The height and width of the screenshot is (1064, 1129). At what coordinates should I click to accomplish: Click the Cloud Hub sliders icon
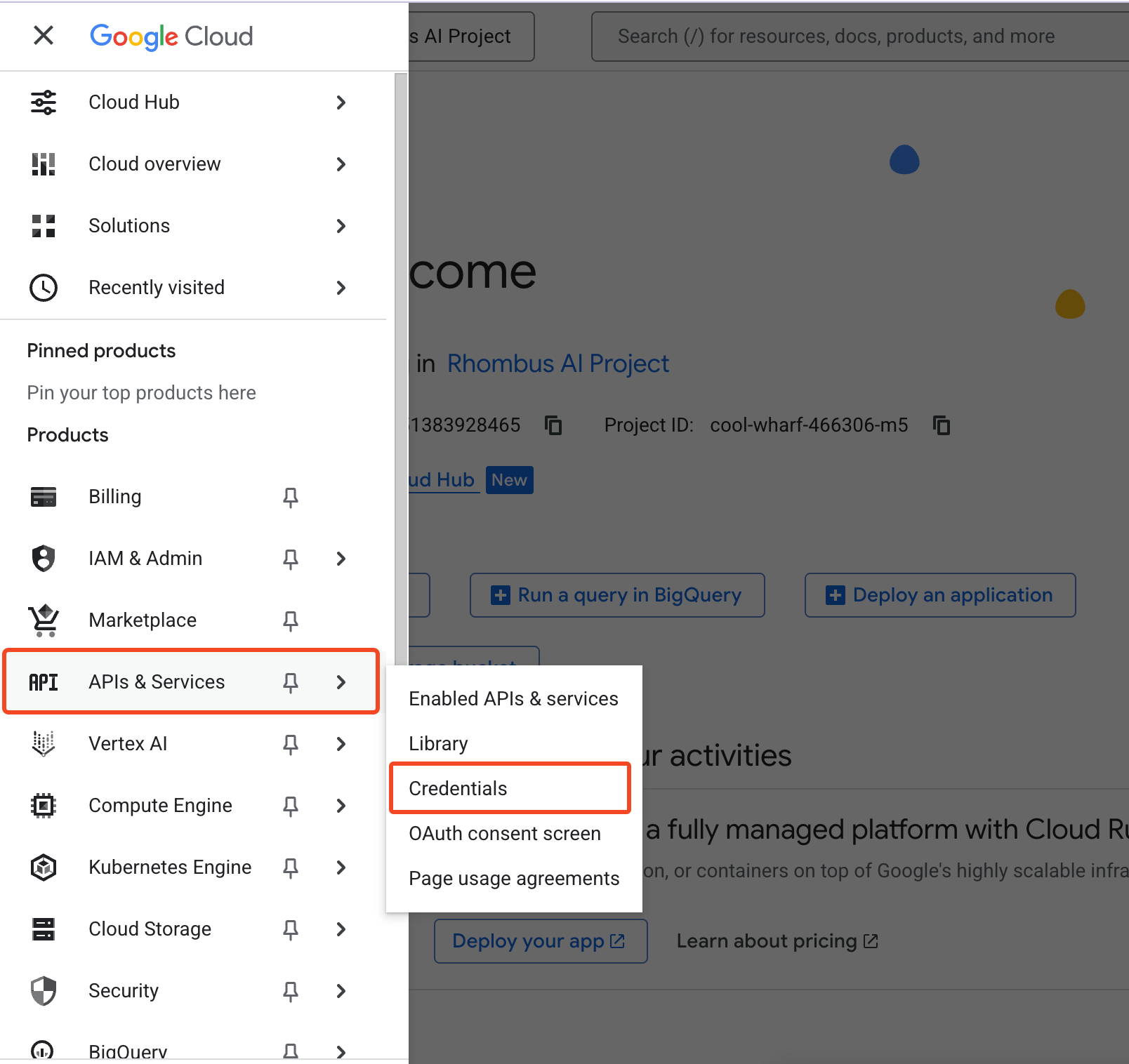tap(44, 102)
